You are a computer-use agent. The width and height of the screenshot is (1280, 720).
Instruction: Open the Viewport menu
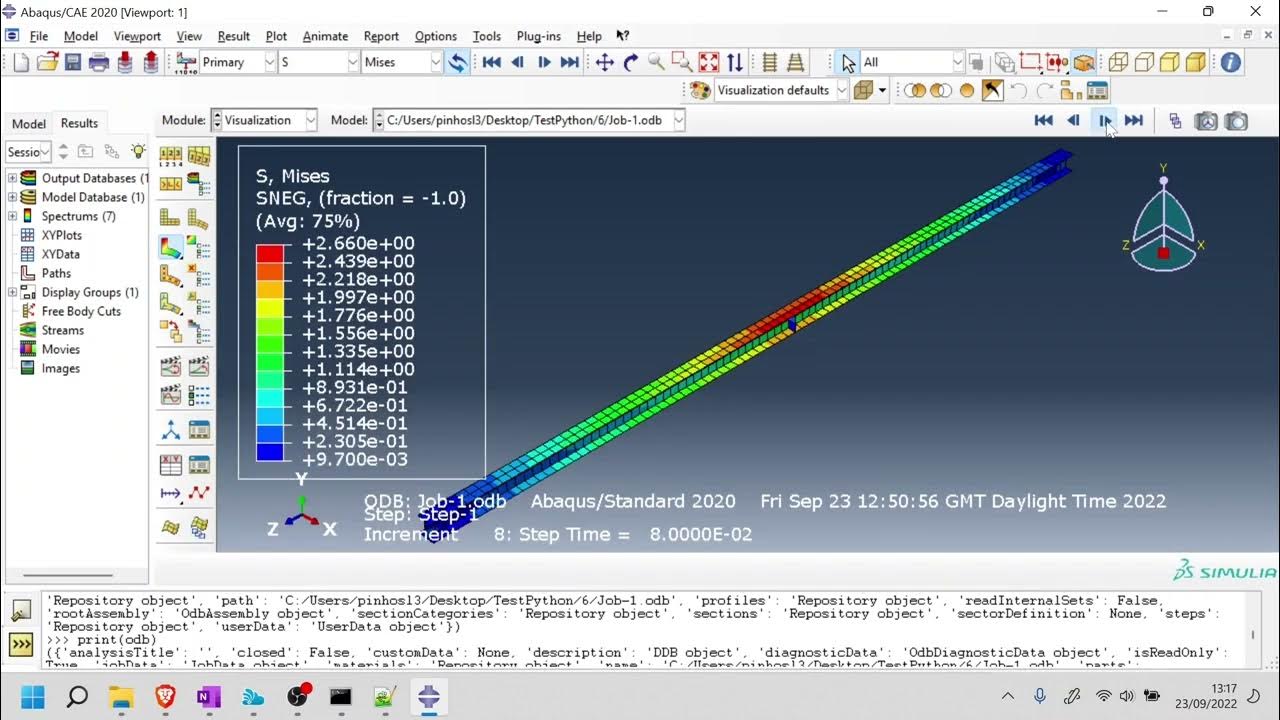click(x=137, y=36)
